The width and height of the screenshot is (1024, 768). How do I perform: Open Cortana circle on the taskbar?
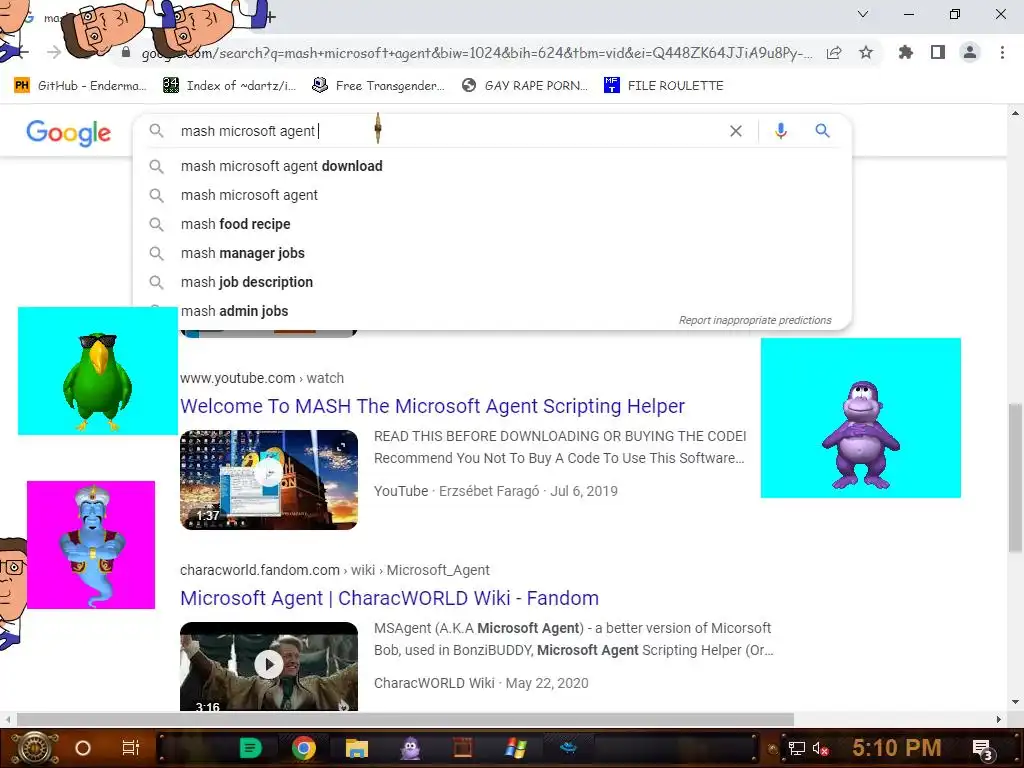coord(83,748)
